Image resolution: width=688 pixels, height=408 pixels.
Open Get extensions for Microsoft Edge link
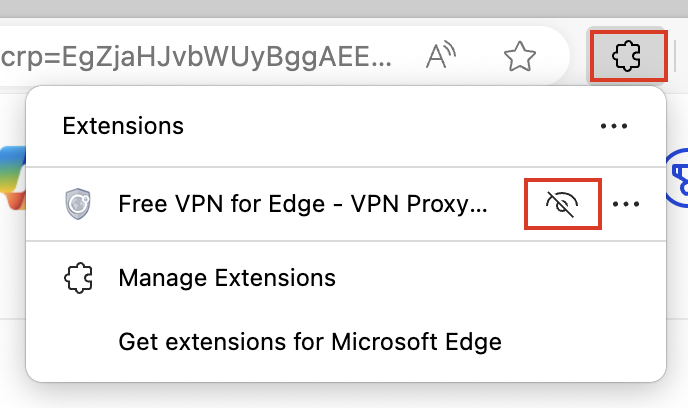(x=310, y=342)
